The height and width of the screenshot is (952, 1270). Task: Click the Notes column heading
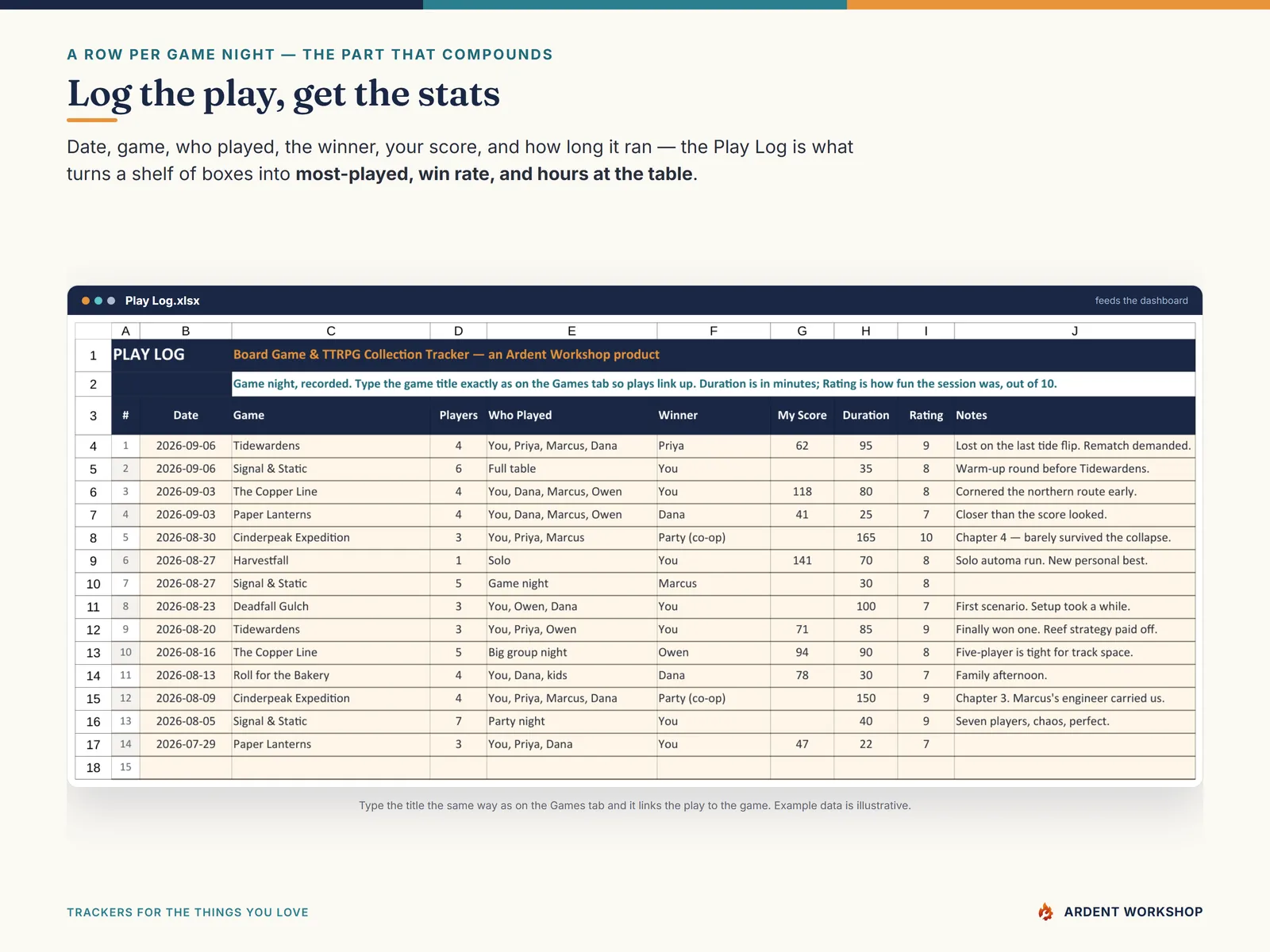pyautogui.click(x=1075, y=415)
